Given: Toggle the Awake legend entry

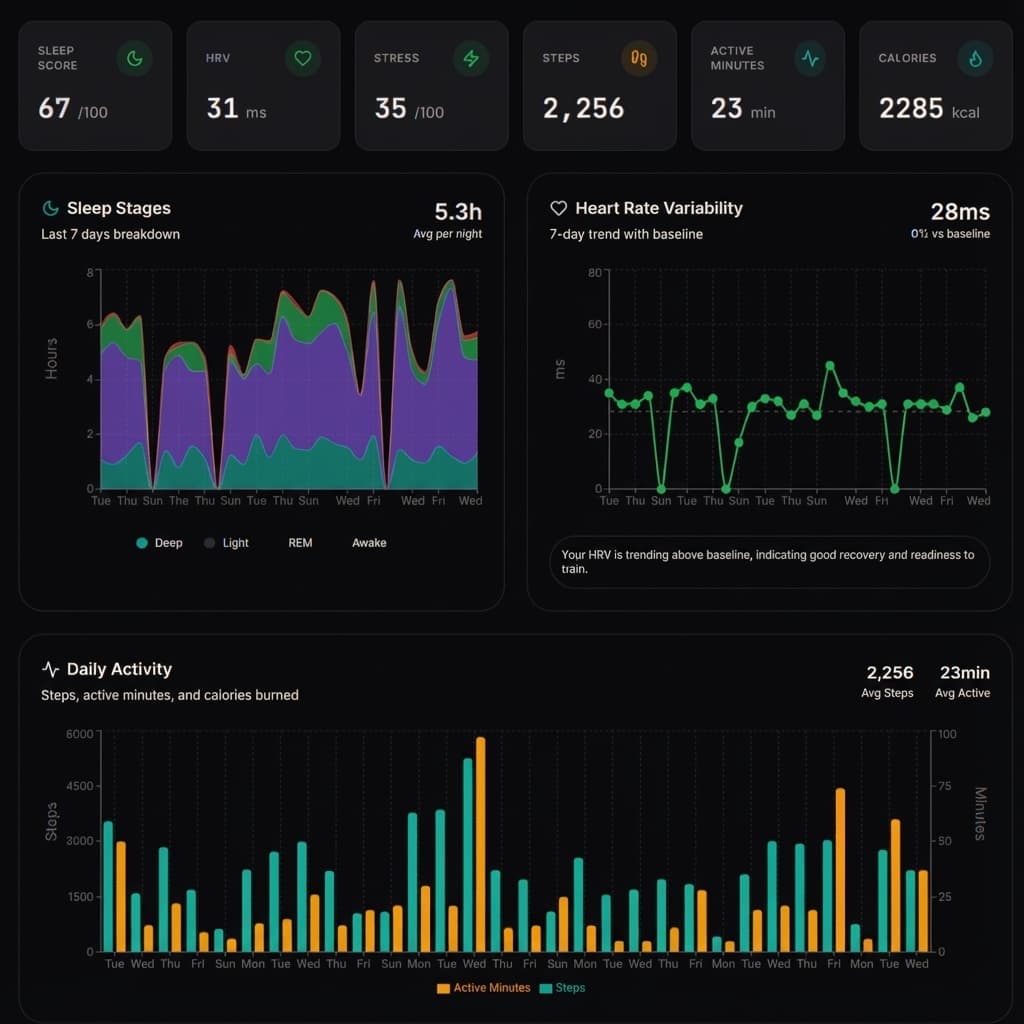Looking at the screenshot, I should [x=369, y=543].
